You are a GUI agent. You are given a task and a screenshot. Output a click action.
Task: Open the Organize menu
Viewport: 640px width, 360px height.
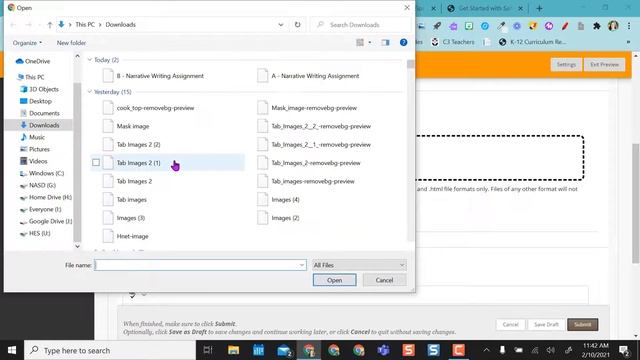(x=27, y=42)
